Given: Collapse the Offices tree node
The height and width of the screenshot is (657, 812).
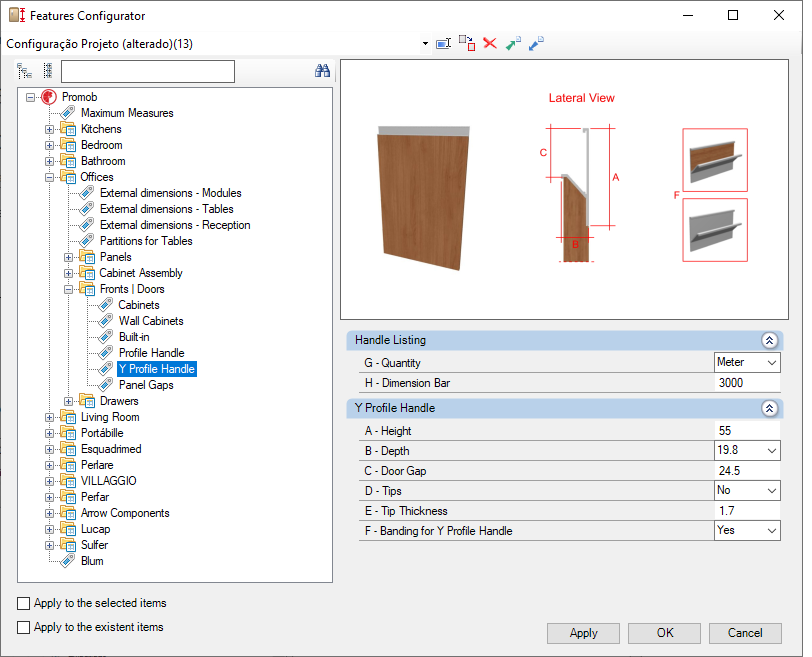Looking at the screenshot, I should 49,177.
